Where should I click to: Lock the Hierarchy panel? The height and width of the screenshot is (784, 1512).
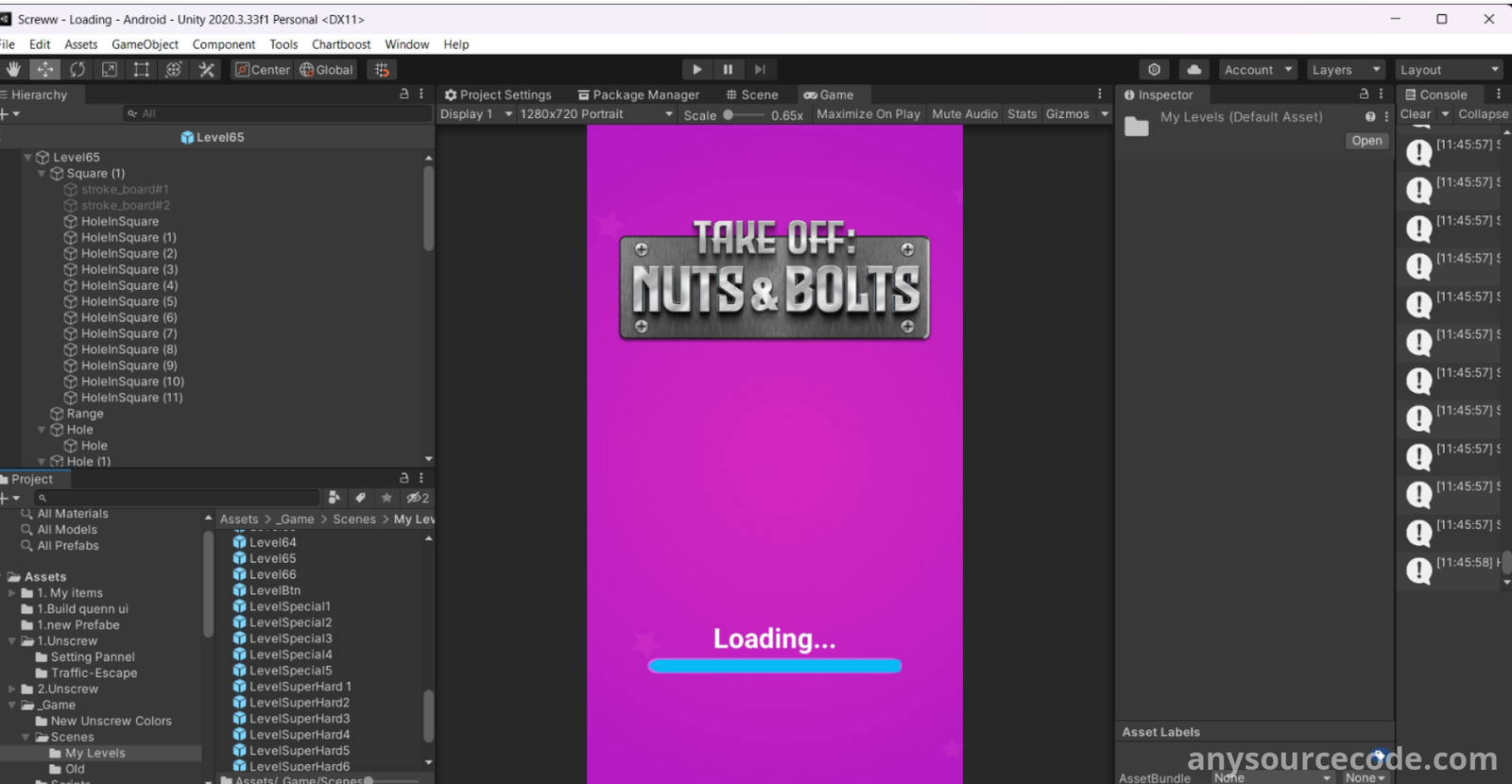404,94
